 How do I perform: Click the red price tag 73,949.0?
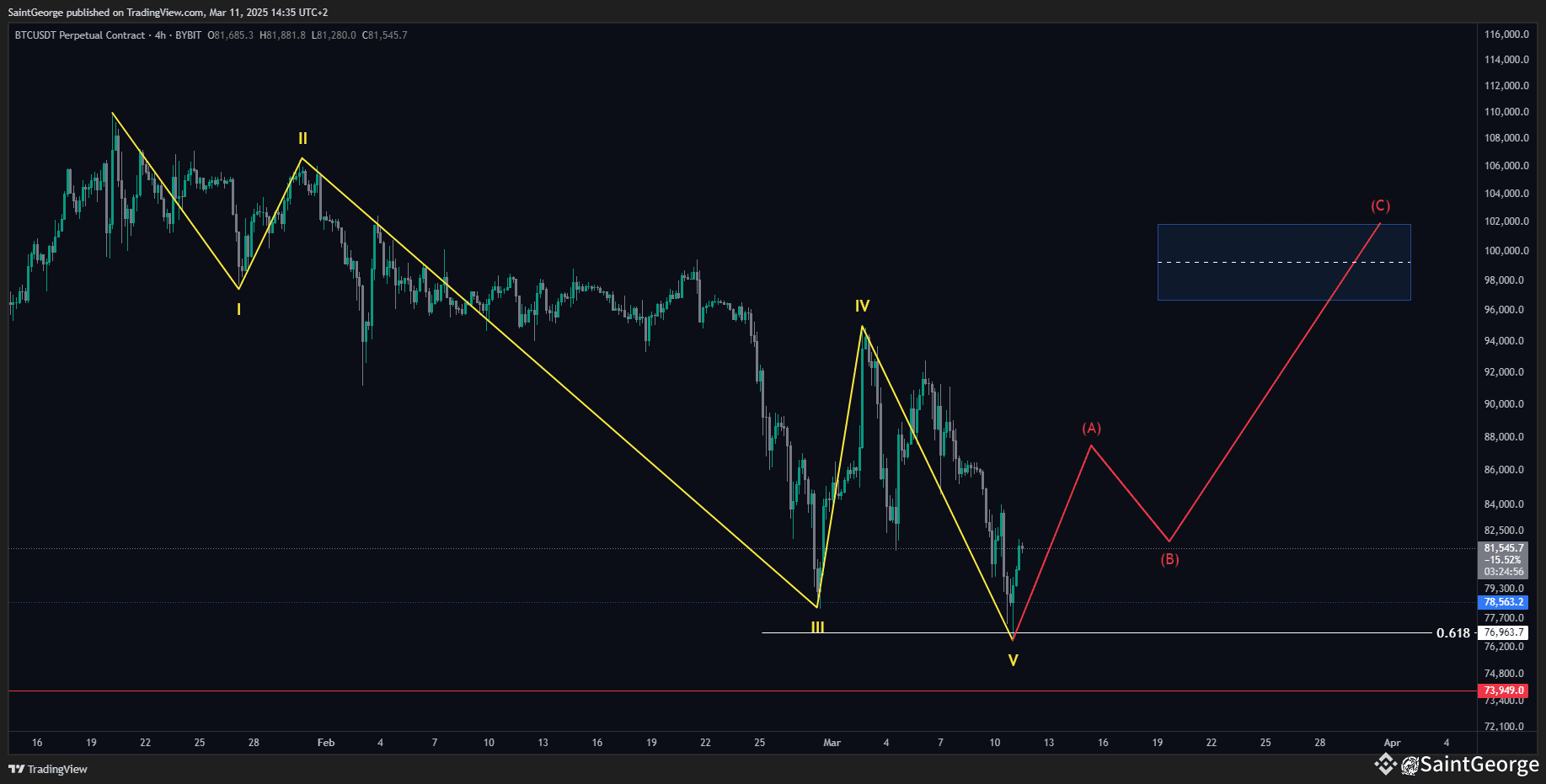pyautogui.click(x=1504, y=691)
